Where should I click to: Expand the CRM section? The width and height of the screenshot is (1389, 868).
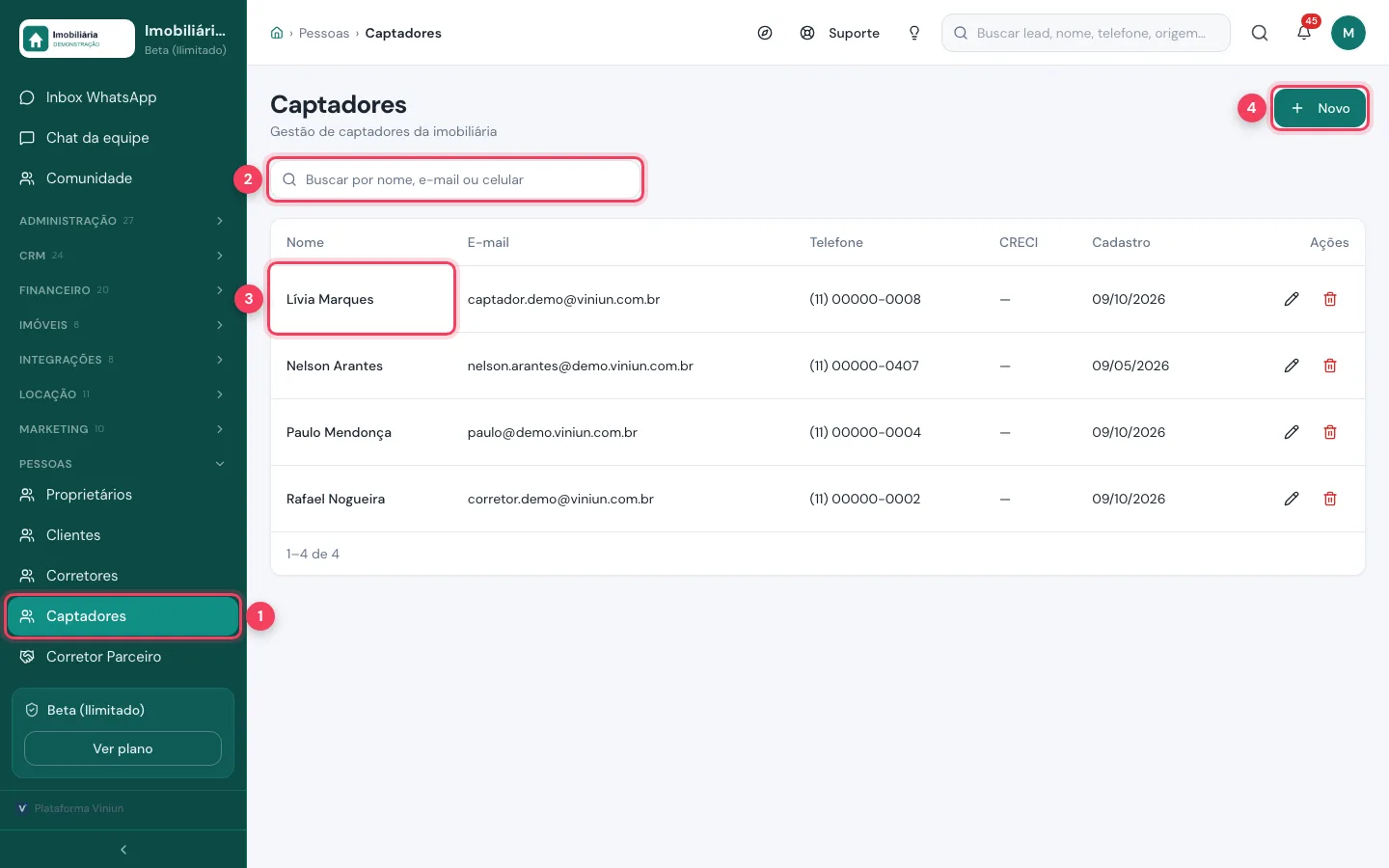point(123,256)
